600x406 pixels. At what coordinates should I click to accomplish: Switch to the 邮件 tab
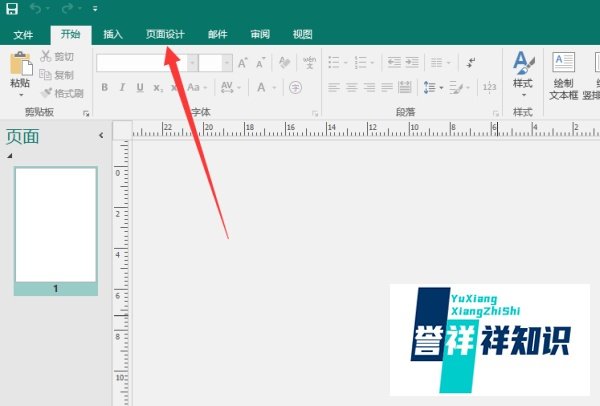coord(217,34)
